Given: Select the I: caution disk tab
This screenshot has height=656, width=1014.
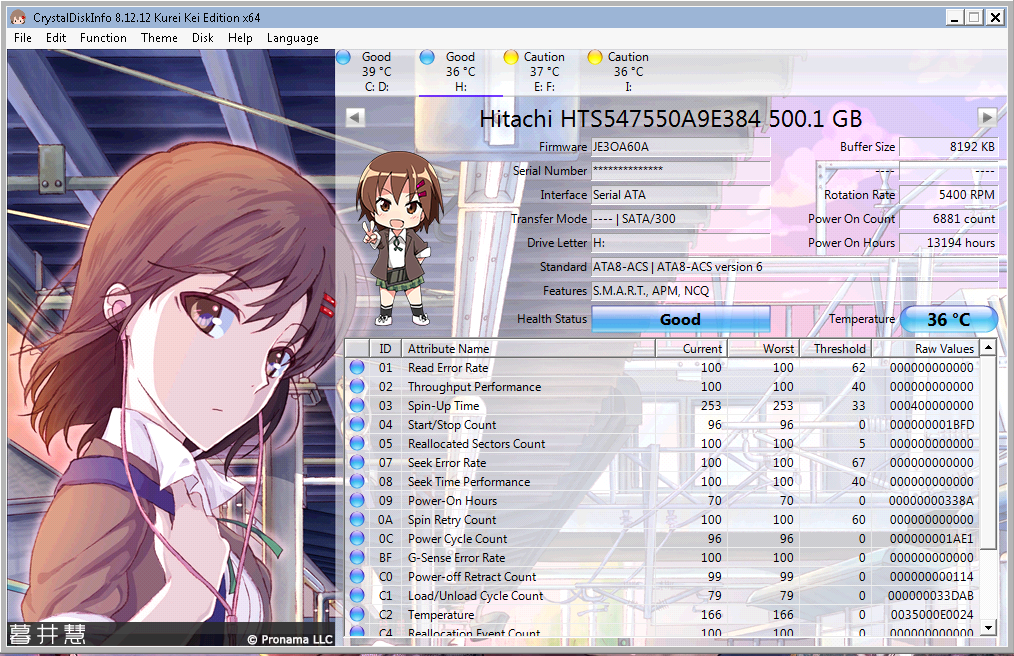Looking at the screenshot, I should (x=628, y=72).
